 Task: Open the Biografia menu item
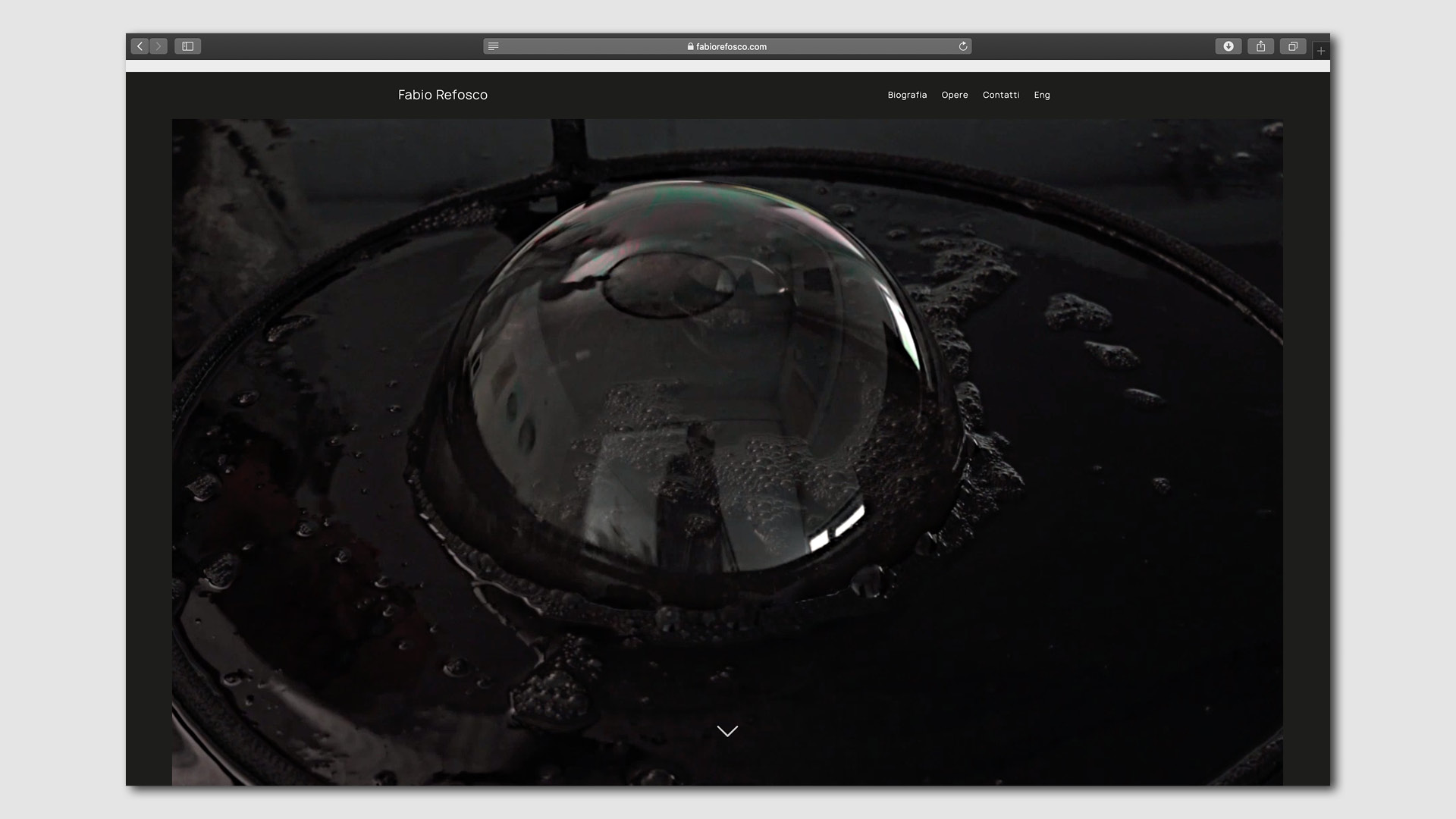tap(907, 95)
